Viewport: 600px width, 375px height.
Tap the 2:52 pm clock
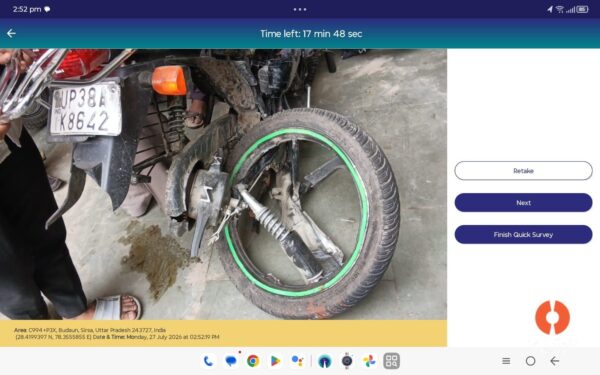[27, 9]
